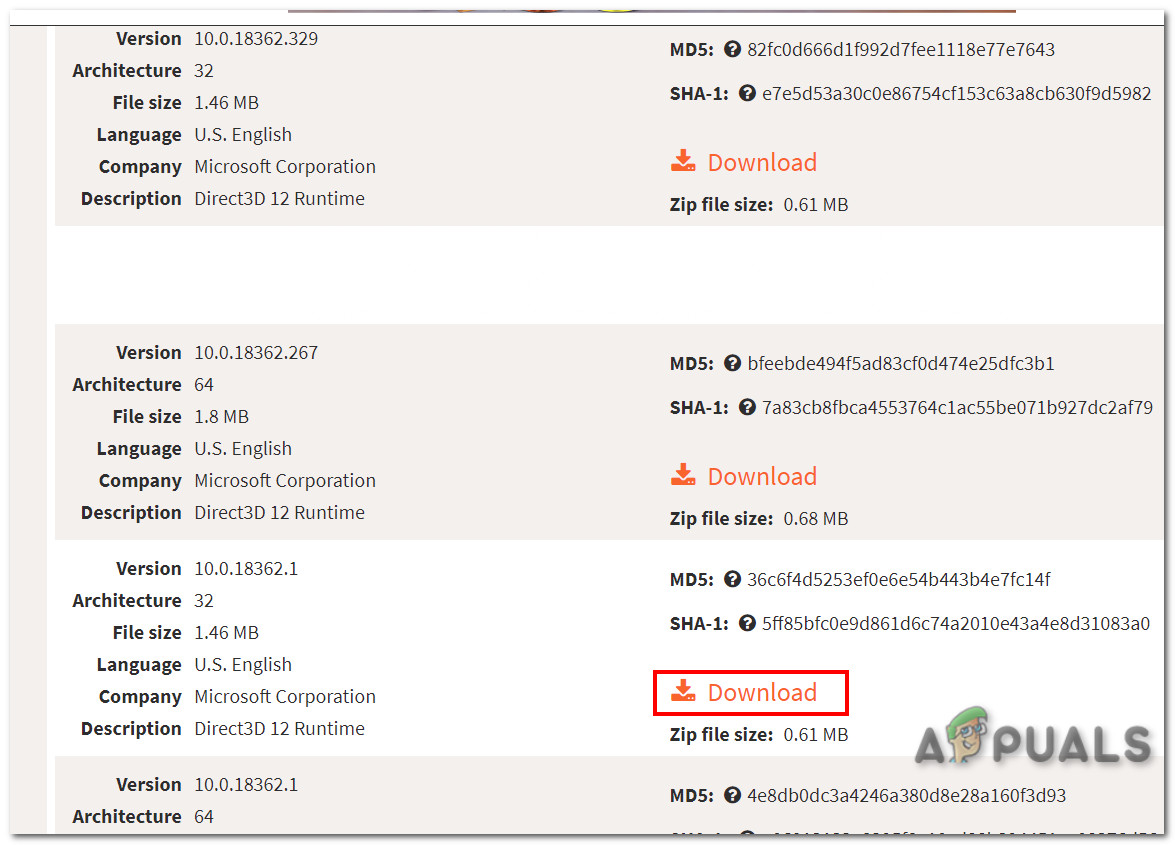Viewport: 1175px width, 845px height.
Task: Click the MD5 help icon for version 10.0.18362.329
Action: click(x=732, y=49)
